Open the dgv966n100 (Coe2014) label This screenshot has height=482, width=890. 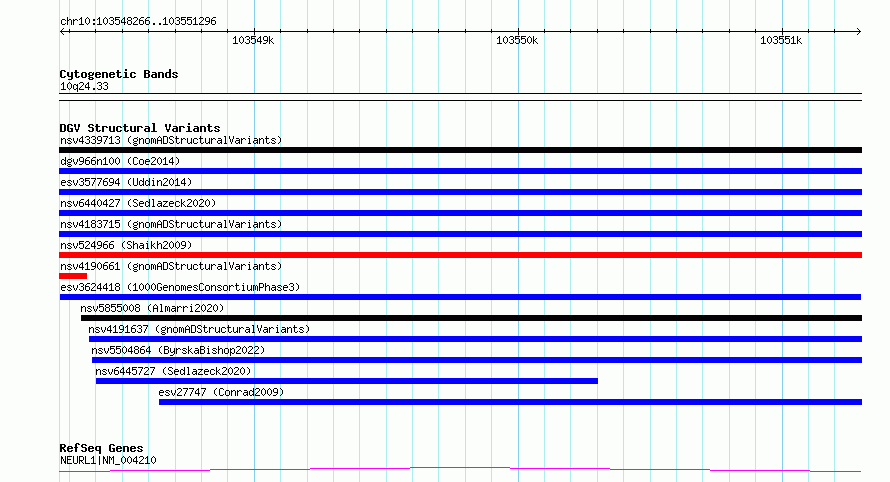pyautogui.click(x=120, y=161)
